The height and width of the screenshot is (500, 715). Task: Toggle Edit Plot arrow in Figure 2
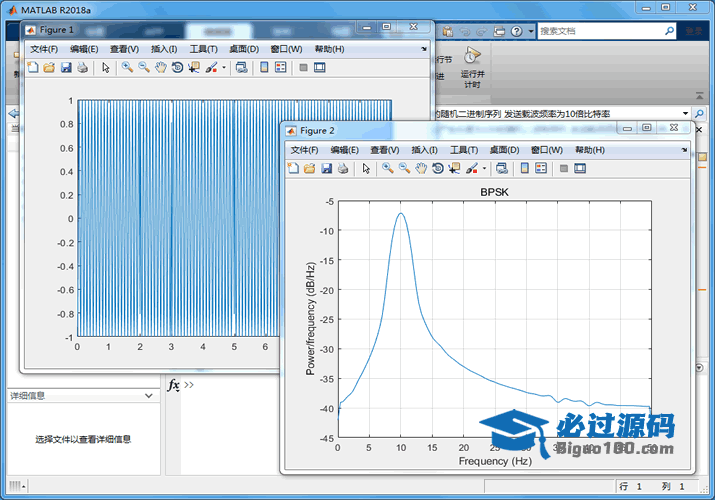click(x=366, y=168)
